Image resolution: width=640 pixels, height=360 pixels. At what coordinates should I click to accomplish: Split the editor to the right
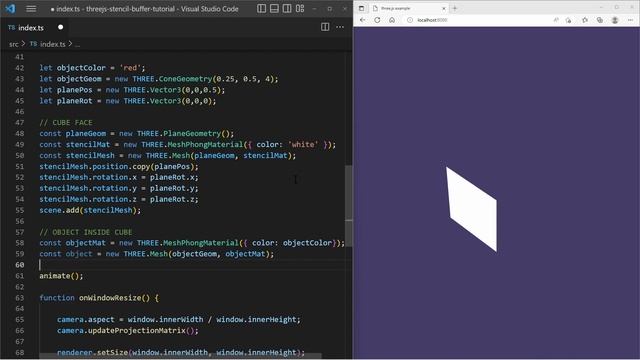pyautogui.click(x=325, y=27)
